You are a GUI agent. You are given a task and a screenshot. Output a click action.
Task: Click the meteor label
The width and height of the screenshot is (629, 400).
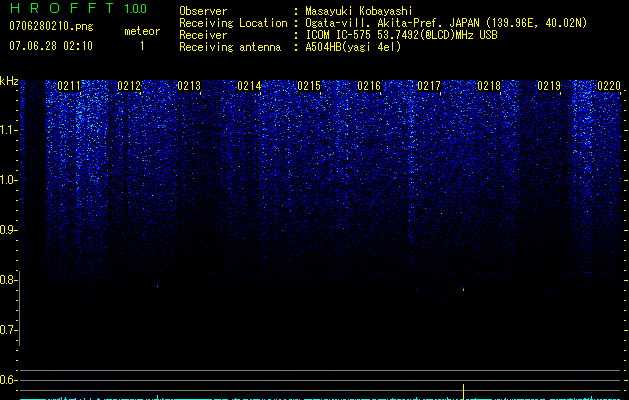pos(142,31)
